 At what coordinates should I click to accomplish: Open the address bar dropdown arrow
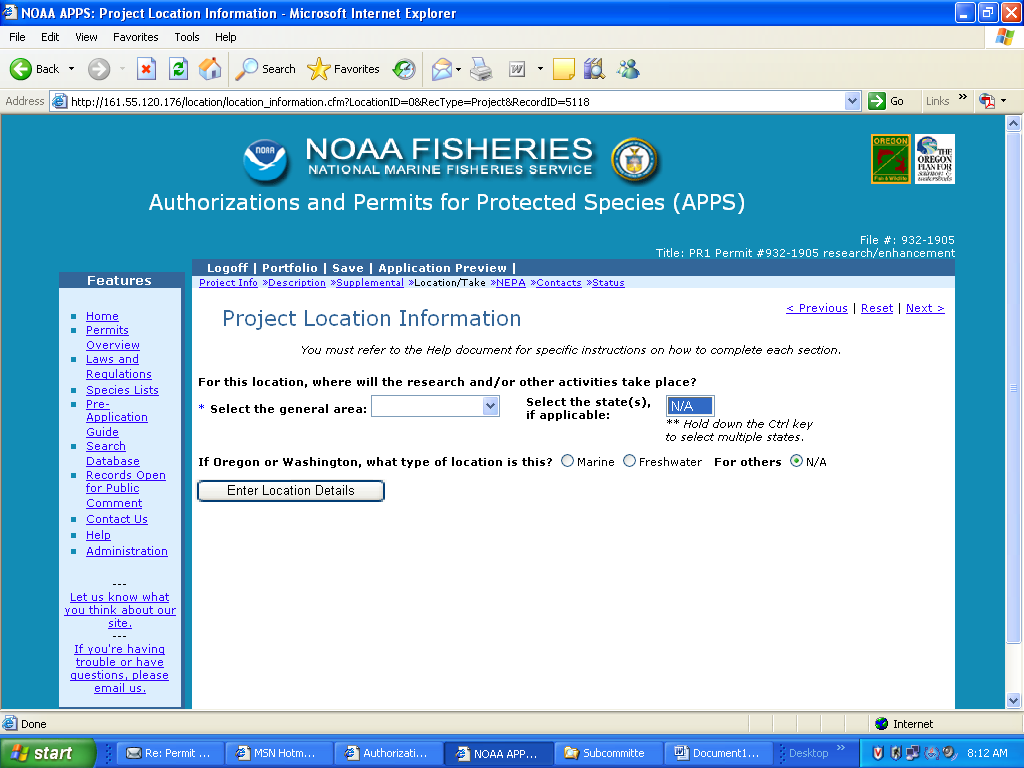tap(852, 101)
